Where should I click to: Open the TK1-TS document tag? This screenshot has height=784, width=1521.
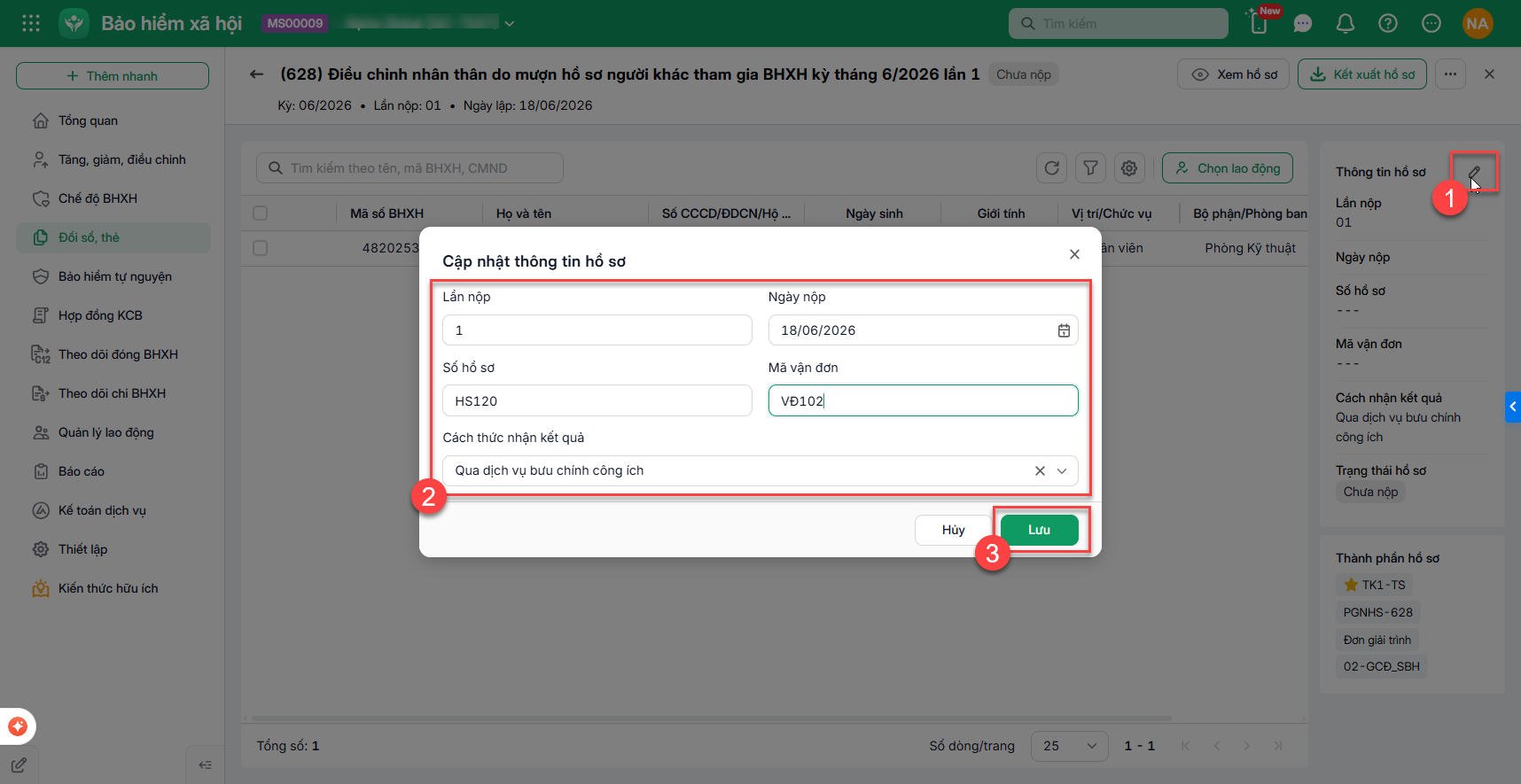(1375, 585)
